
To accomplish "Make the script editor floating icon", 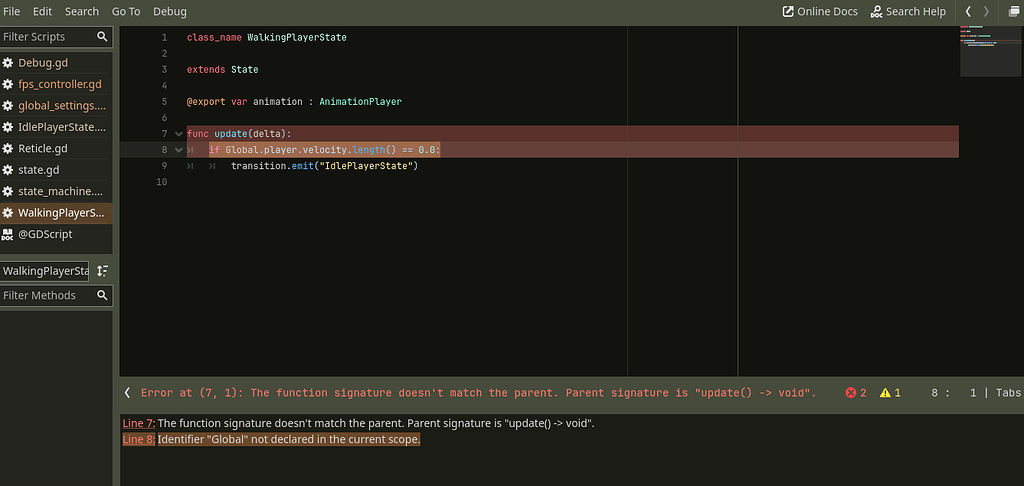I will click(x=1013, y=11).
